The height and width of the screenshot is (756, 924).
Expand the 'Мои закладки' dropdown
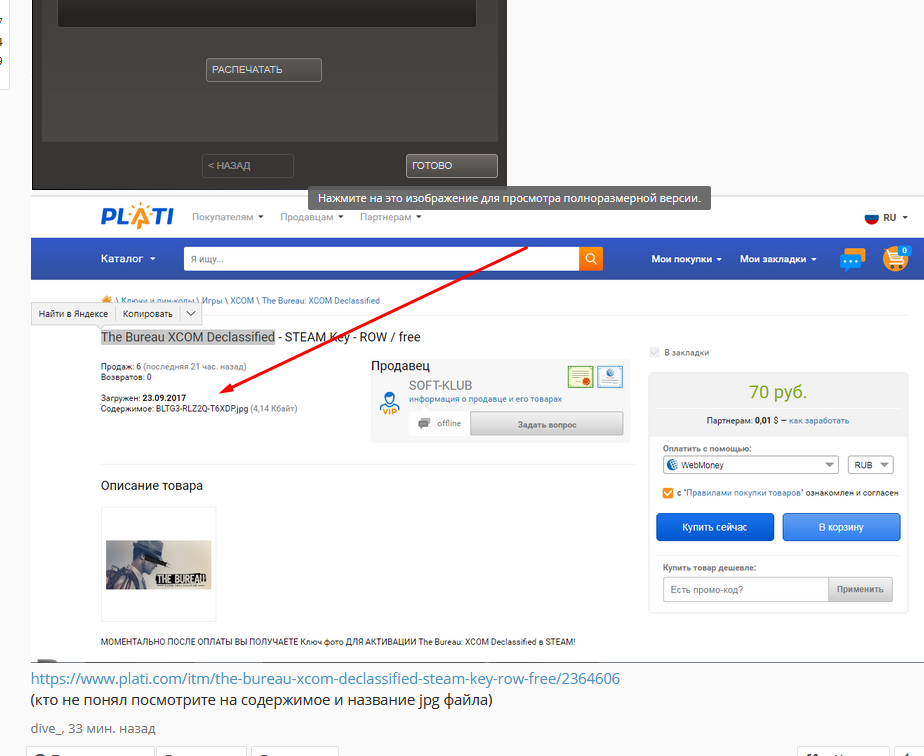point(778,259)
